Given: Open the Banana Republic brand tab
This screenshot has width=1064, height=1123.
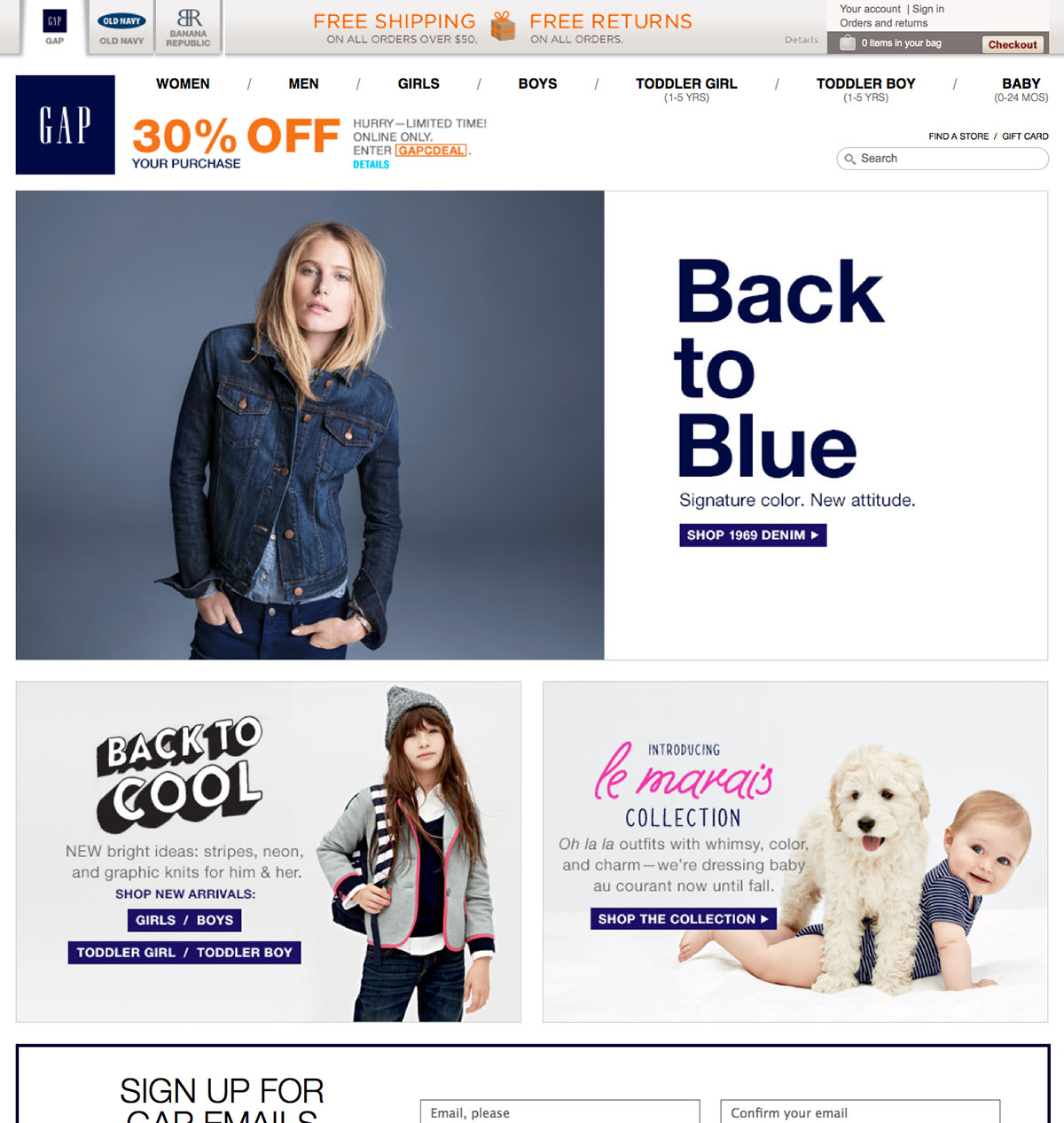Looking at the screenshot, I should pyautogui.click(x=188, y=27).
